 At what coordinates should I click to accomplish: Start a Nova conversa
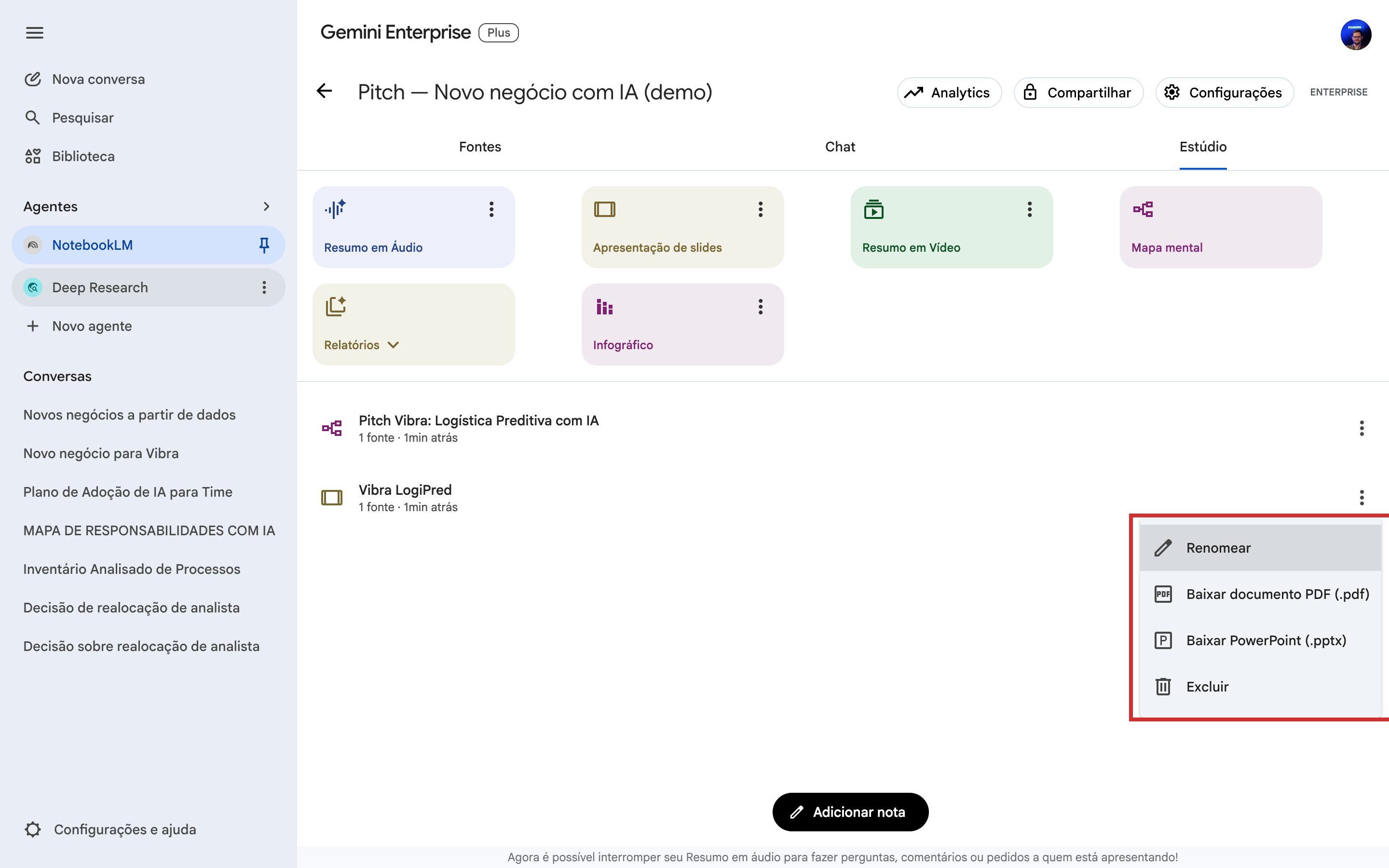click(84, 79)
